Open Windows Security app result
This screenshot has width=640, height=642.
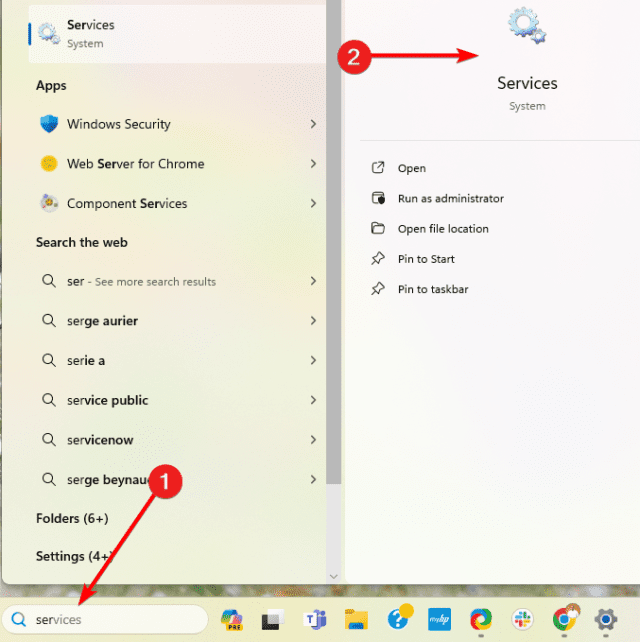[x=177, y=124]
